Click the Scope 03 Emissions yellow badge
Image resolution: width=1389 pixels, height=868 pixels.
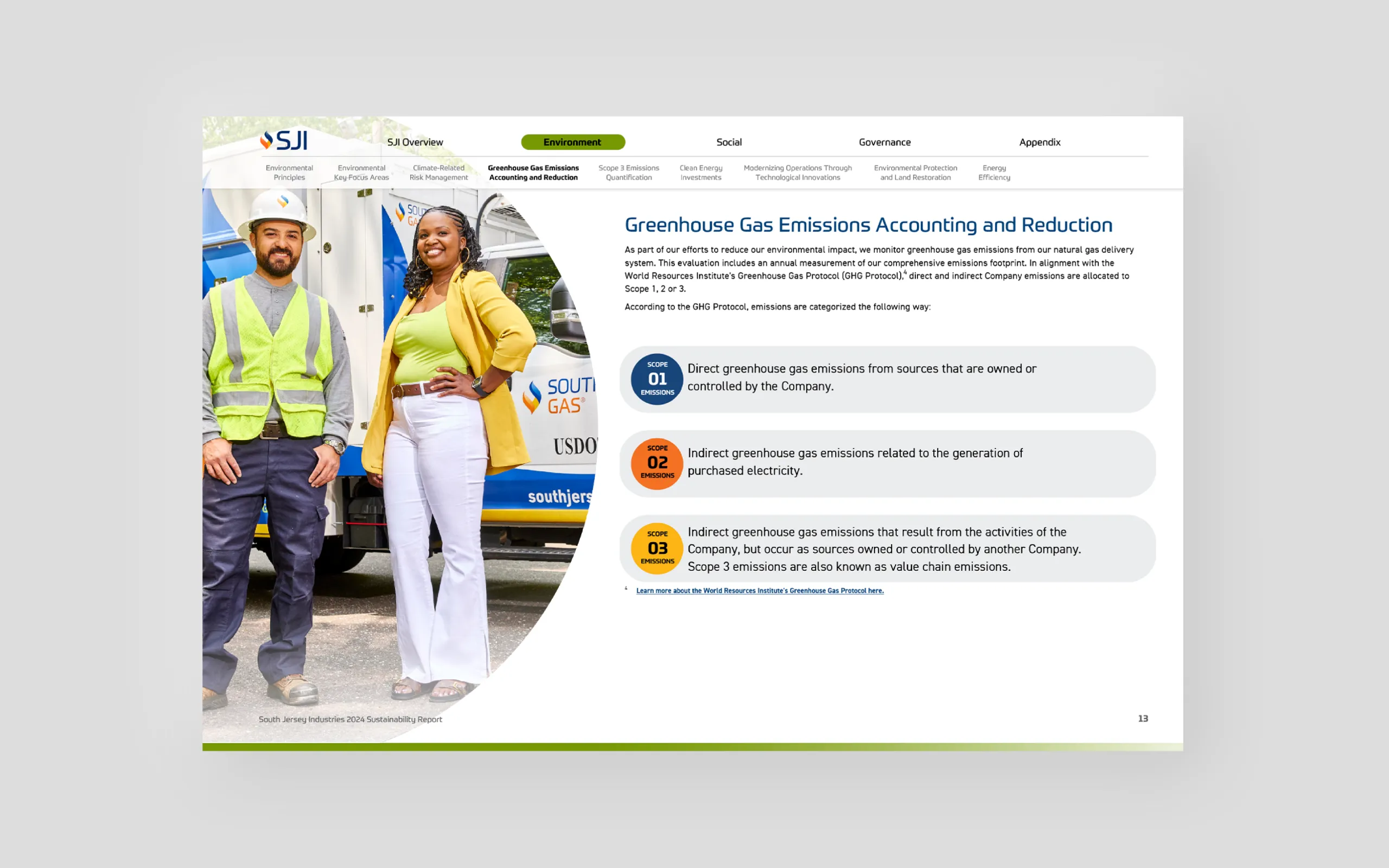click(657, 548)
